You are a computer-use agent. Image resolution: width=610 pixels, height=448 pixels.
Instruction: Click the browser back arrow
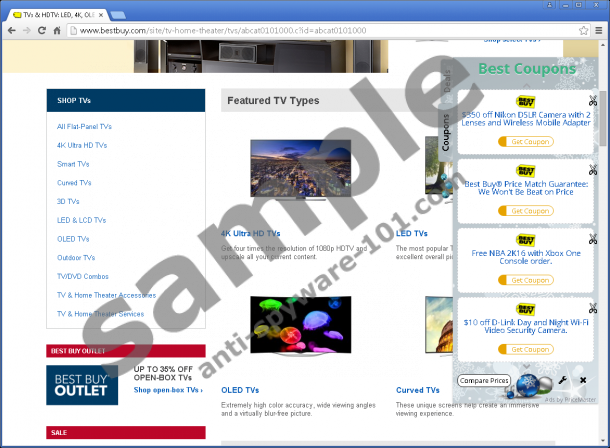(10, 31)
